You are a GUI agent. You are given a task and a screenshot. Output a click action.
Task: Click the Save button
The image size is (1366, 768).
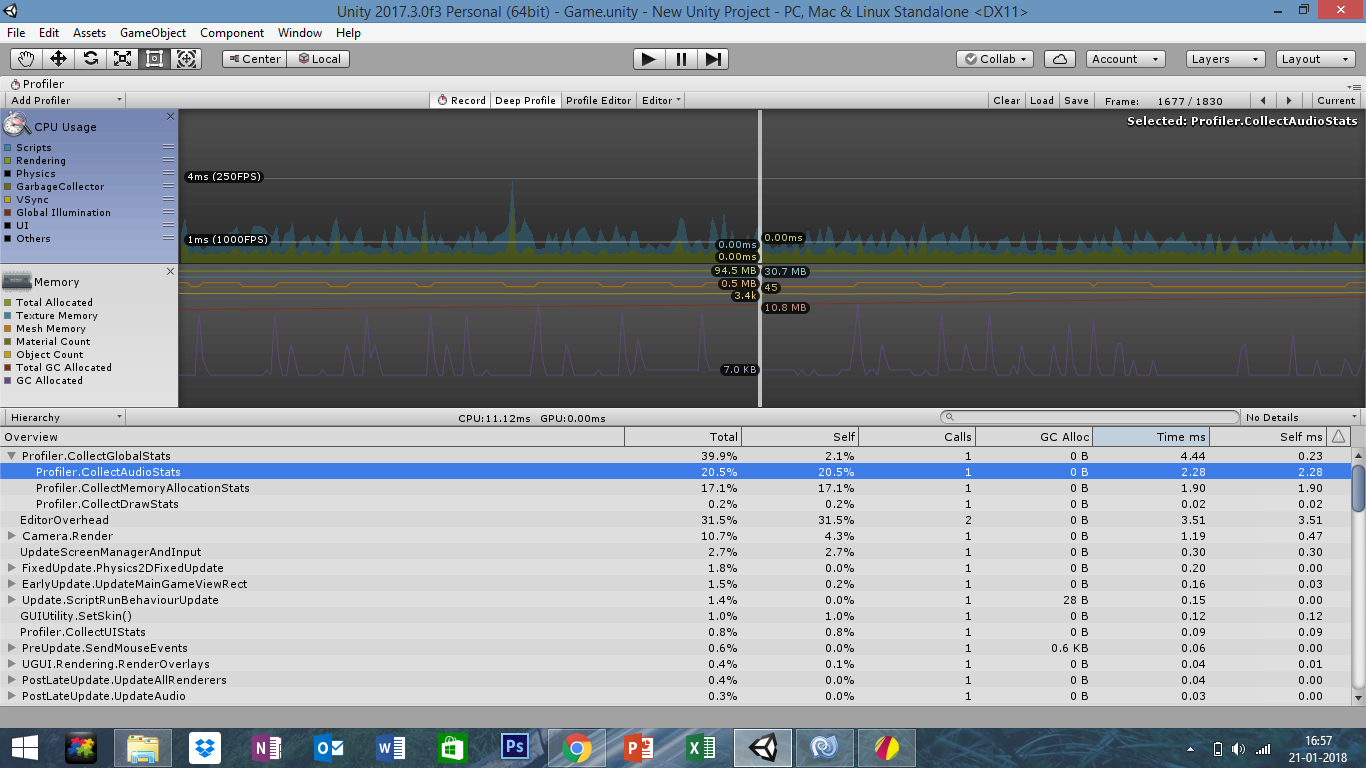[x=1076, y=100]
